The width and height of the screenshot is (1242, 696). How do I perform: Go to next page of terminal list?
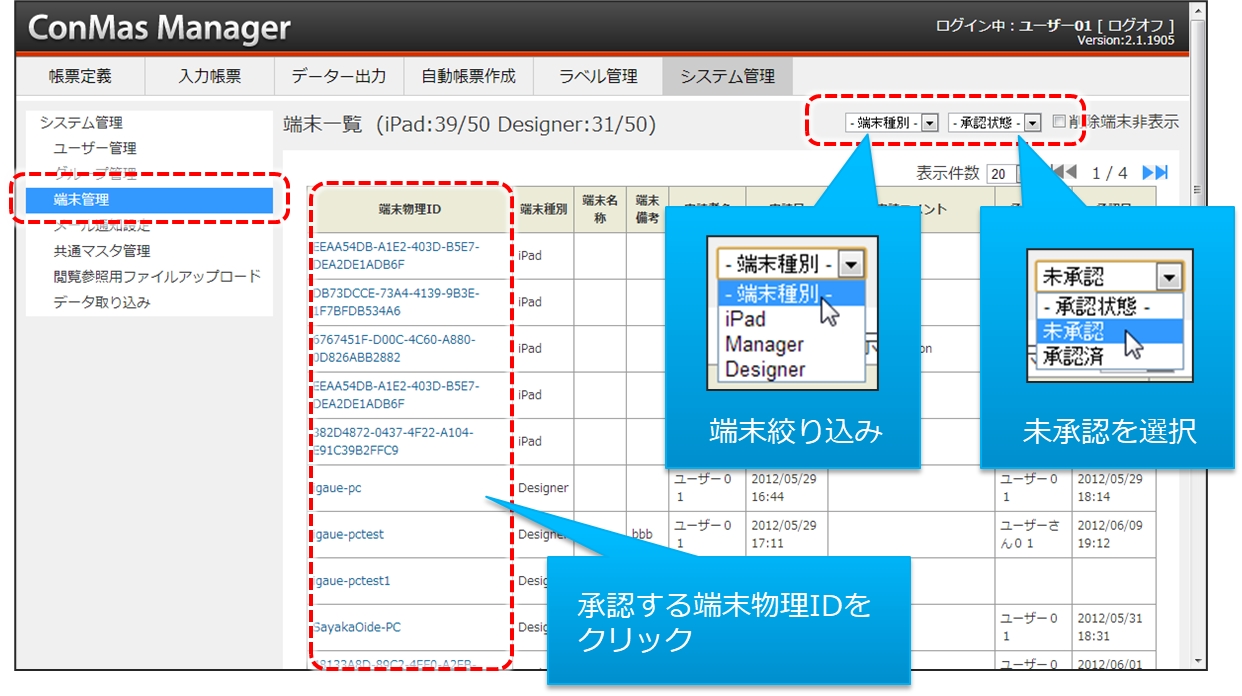[x=1148, y=172]
